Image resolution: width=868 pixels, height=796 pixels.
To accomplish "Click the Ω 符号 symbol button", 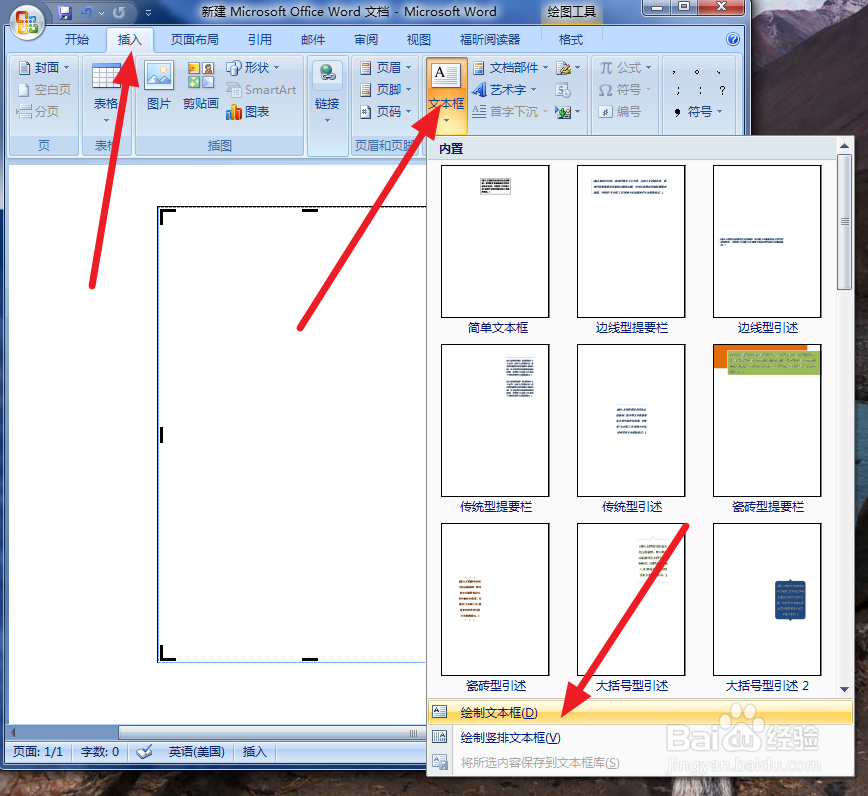I will coord(624,90).
